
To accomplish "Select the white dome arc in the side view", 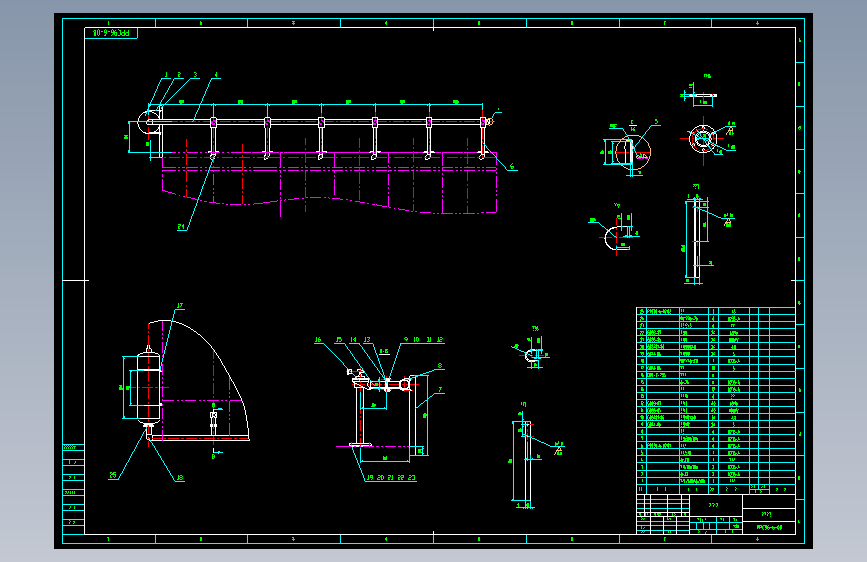I will click(199, 379).
